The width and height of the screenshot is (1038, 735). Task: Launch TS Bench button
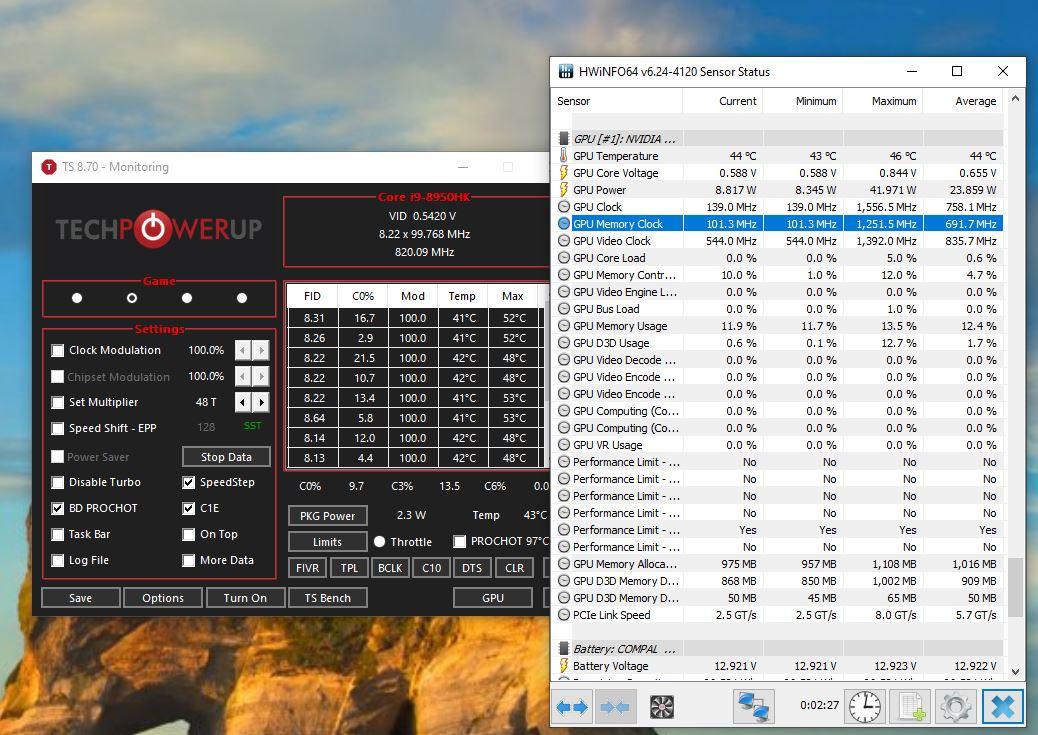[x=328, y=598]
